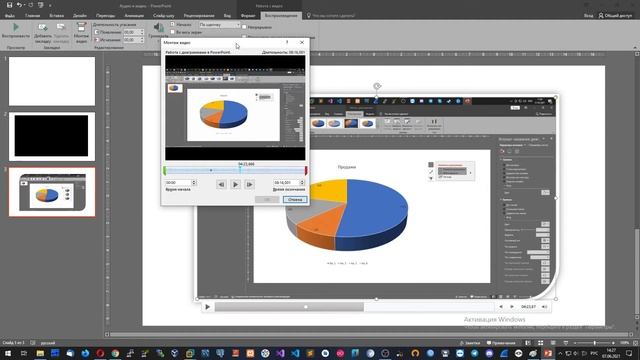The width and height of the screenshot is (640, 360).
Task: Play the video in trim dialog
Action: pos(236,184)
